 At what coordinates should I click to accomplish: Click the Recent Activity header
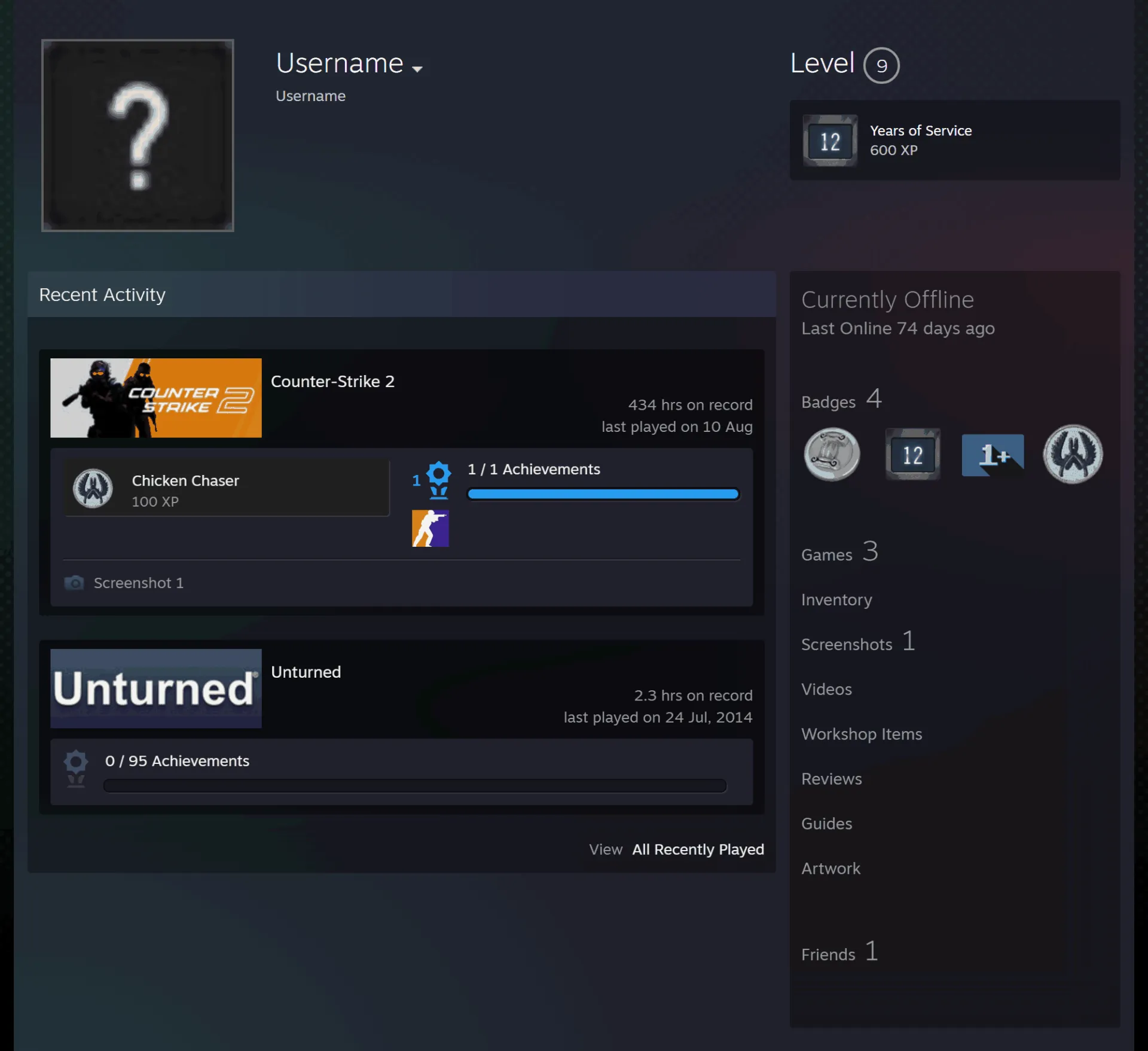coord(402,294)
